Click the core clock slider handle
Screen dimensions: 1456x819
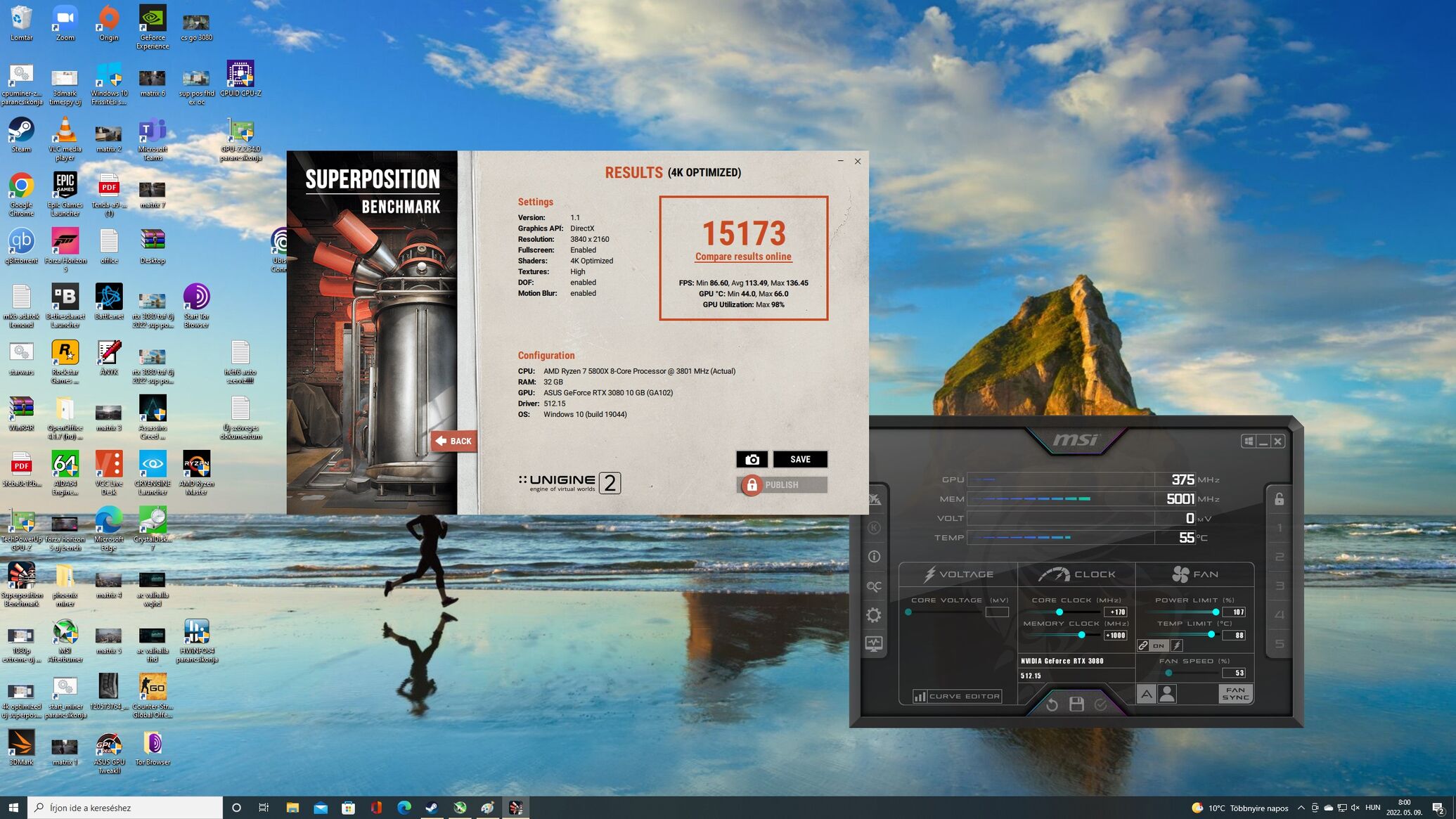[x=1059, y=612]
